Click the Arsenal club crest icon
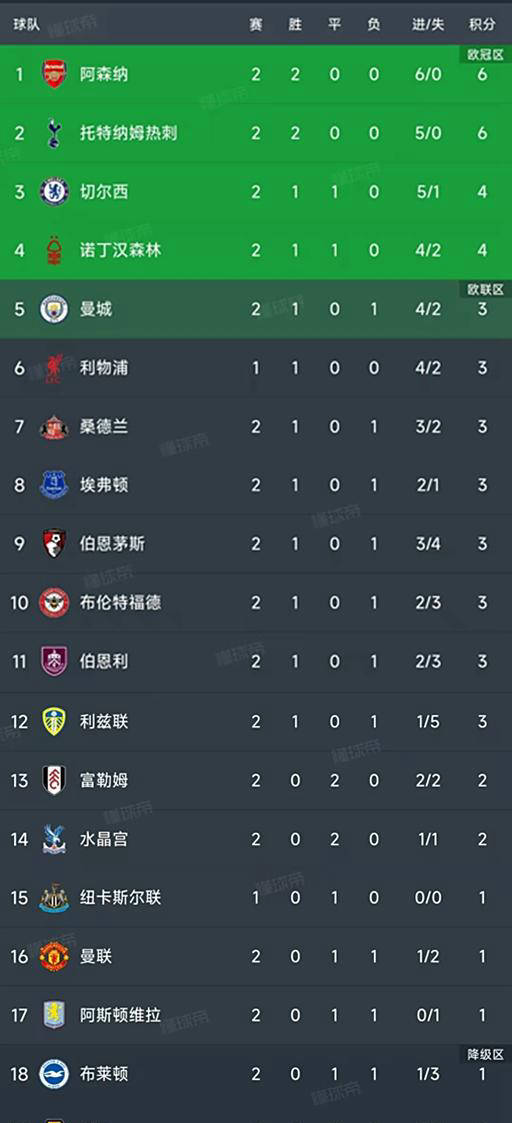The width and height of the screenshot is (512, 1123). pos(54,74)
